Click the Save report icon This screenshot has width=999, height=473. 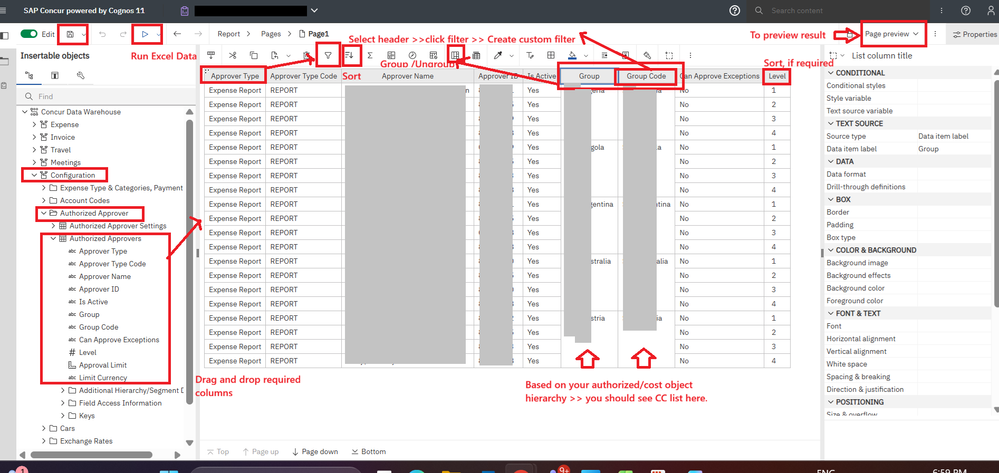click(69, 34)
